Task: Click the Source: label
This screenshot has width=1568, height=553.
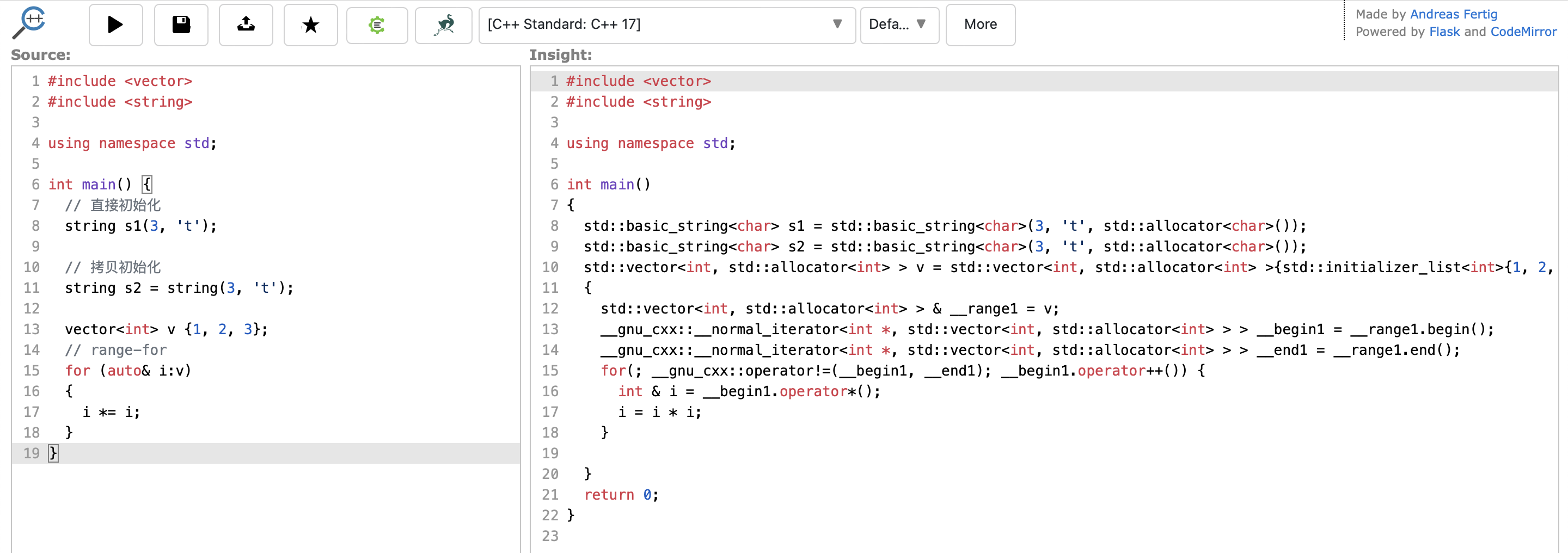Action: click(41, 55)
